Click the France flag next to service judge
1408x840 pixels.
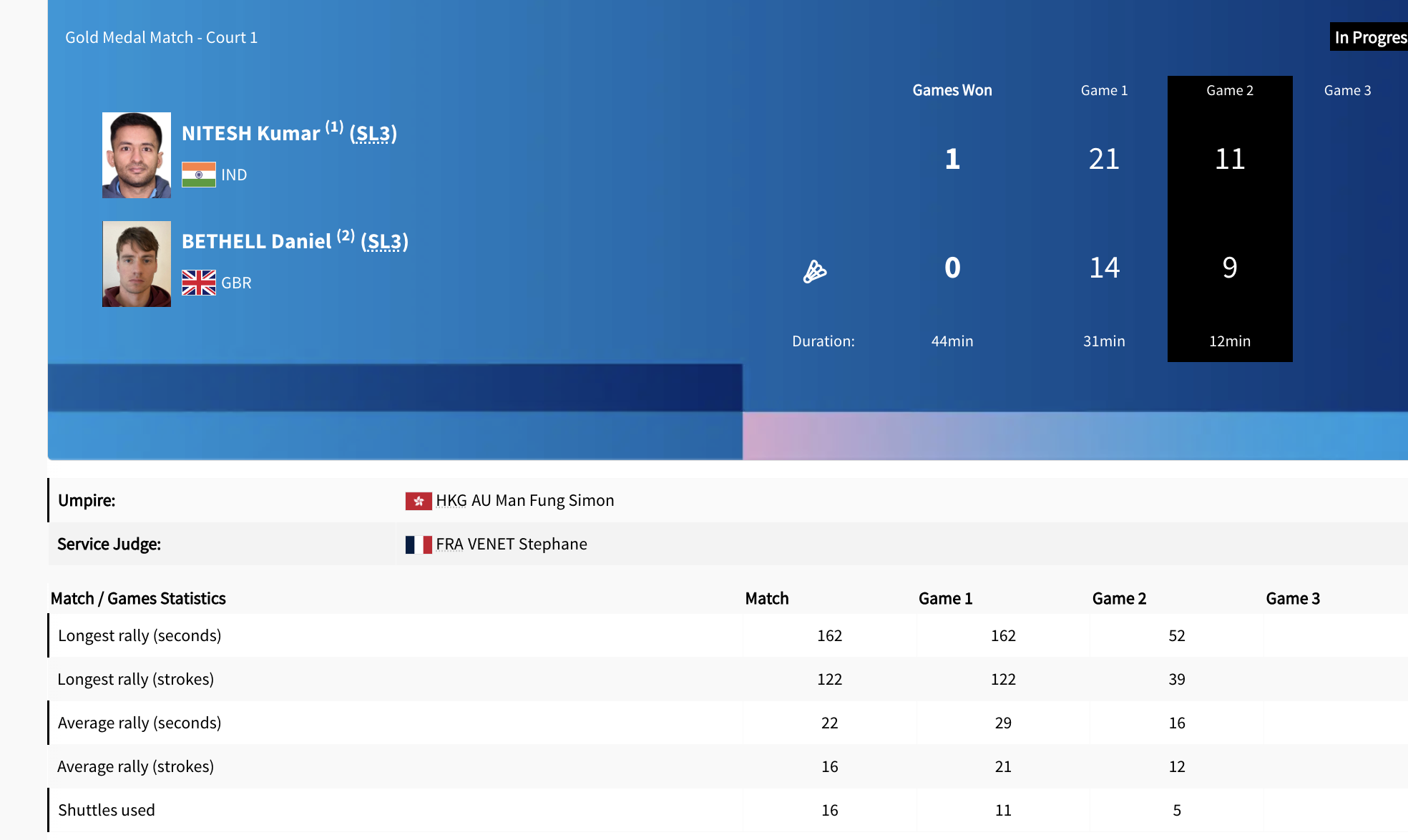click(x=419, y=544)
